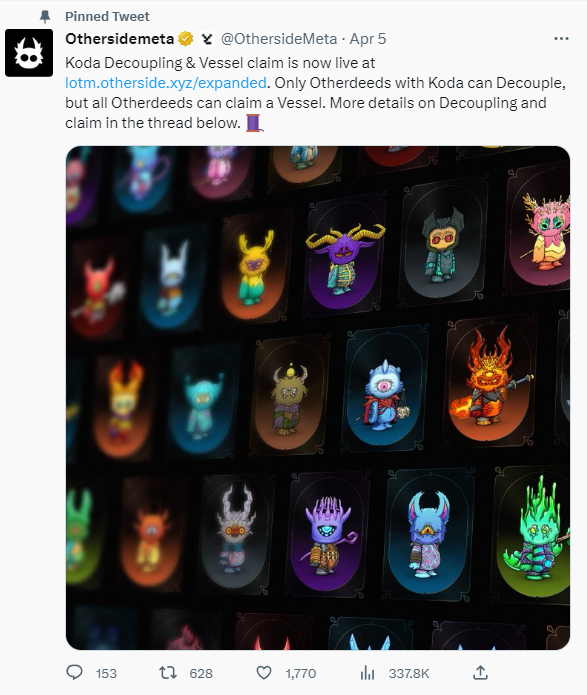Viewport: 587px width, 695px height.
Task: Click the pushpin icon above the tweet
Action: point(45,17)
